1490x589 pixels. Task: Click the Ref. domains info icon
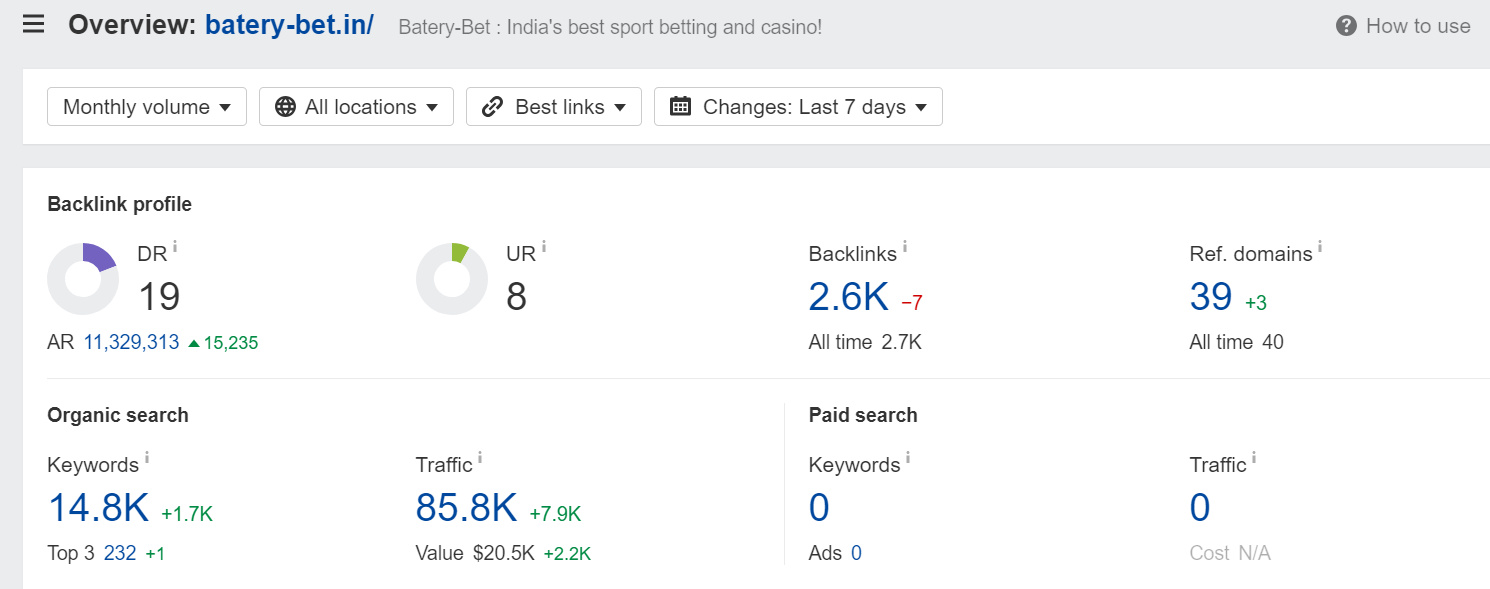point(1320,246)
